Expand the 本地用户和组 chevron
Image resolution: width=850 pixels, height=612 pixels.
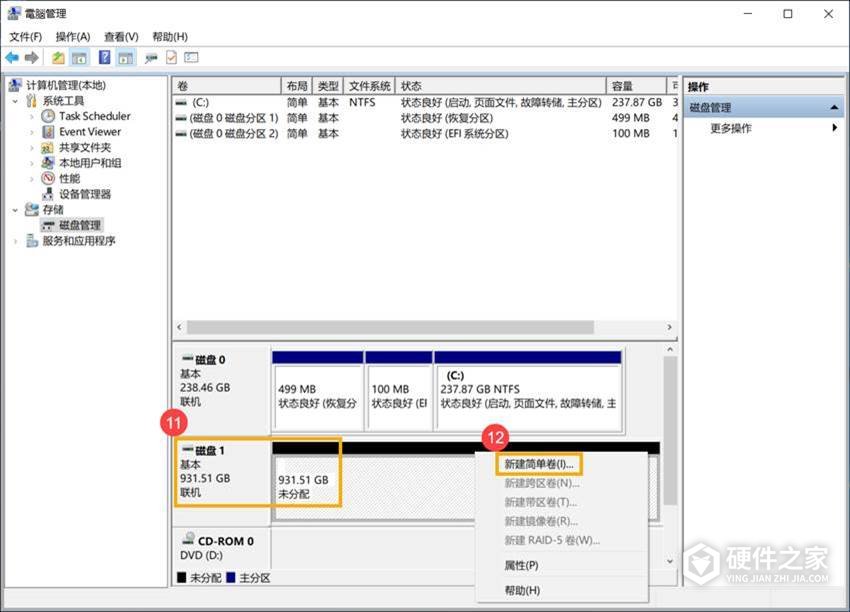coord(32,163)
